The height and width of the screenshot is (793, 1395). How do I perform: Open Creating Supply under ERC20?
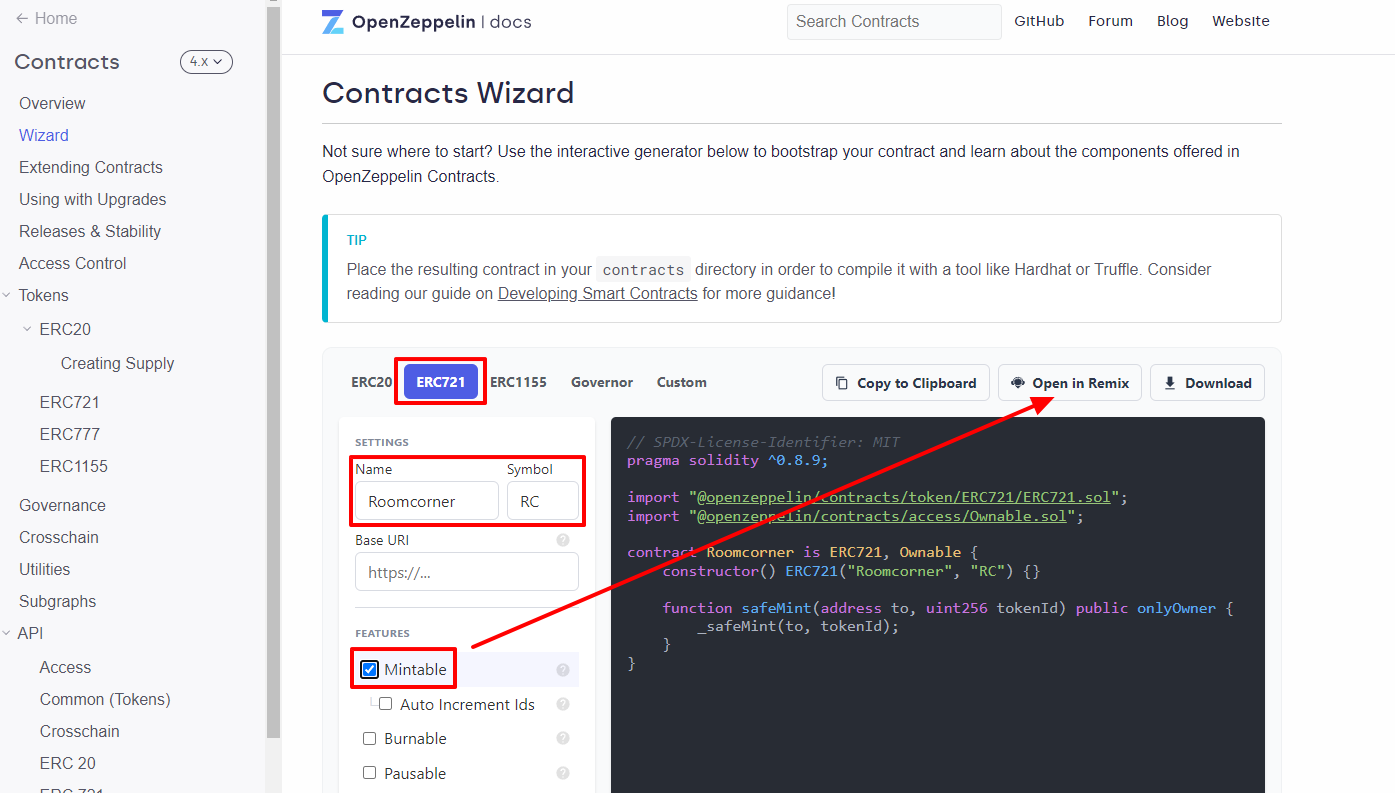[117, 363]
